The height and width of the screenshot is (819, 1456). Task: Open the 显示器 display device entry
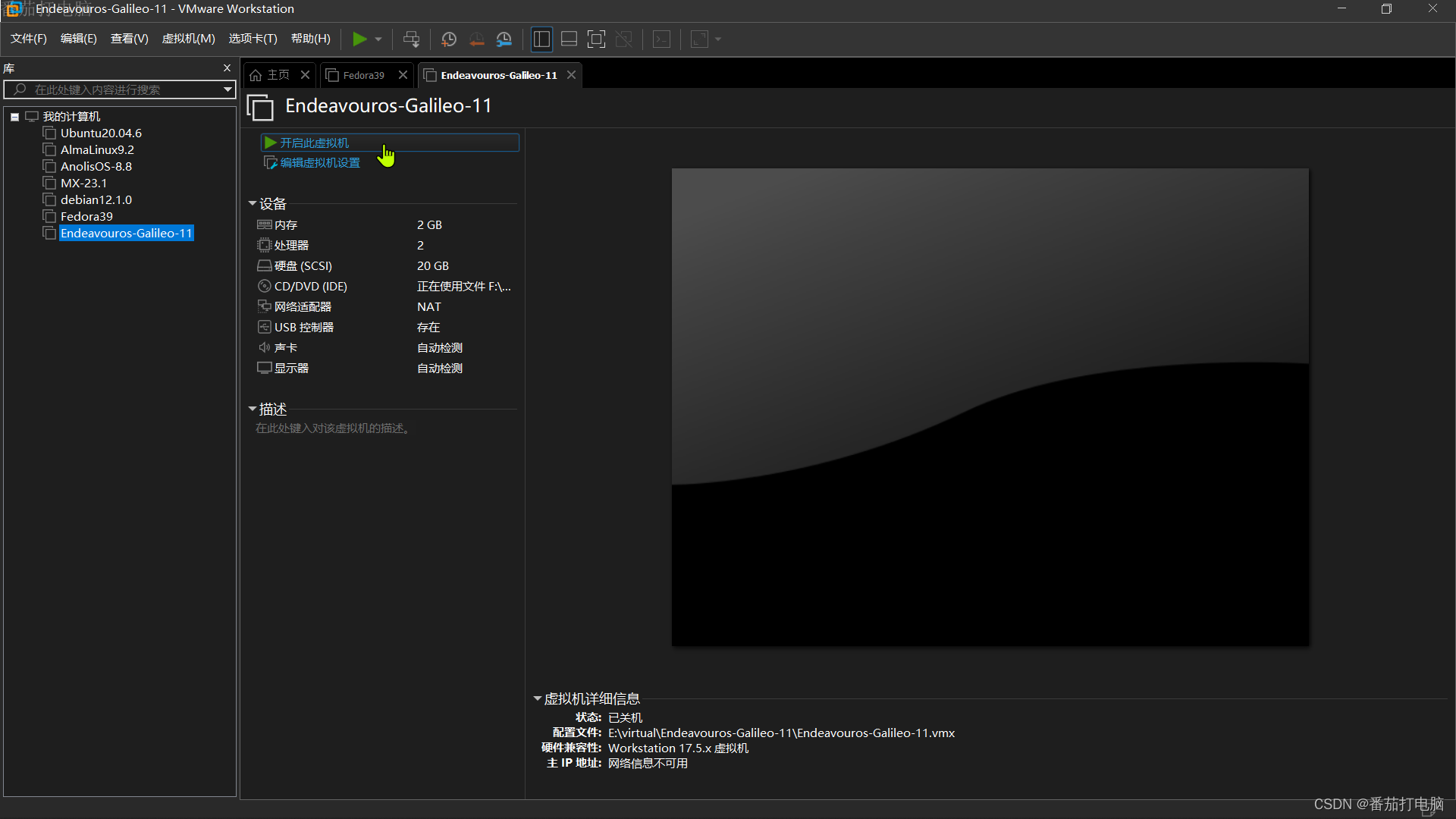(283, 369)
